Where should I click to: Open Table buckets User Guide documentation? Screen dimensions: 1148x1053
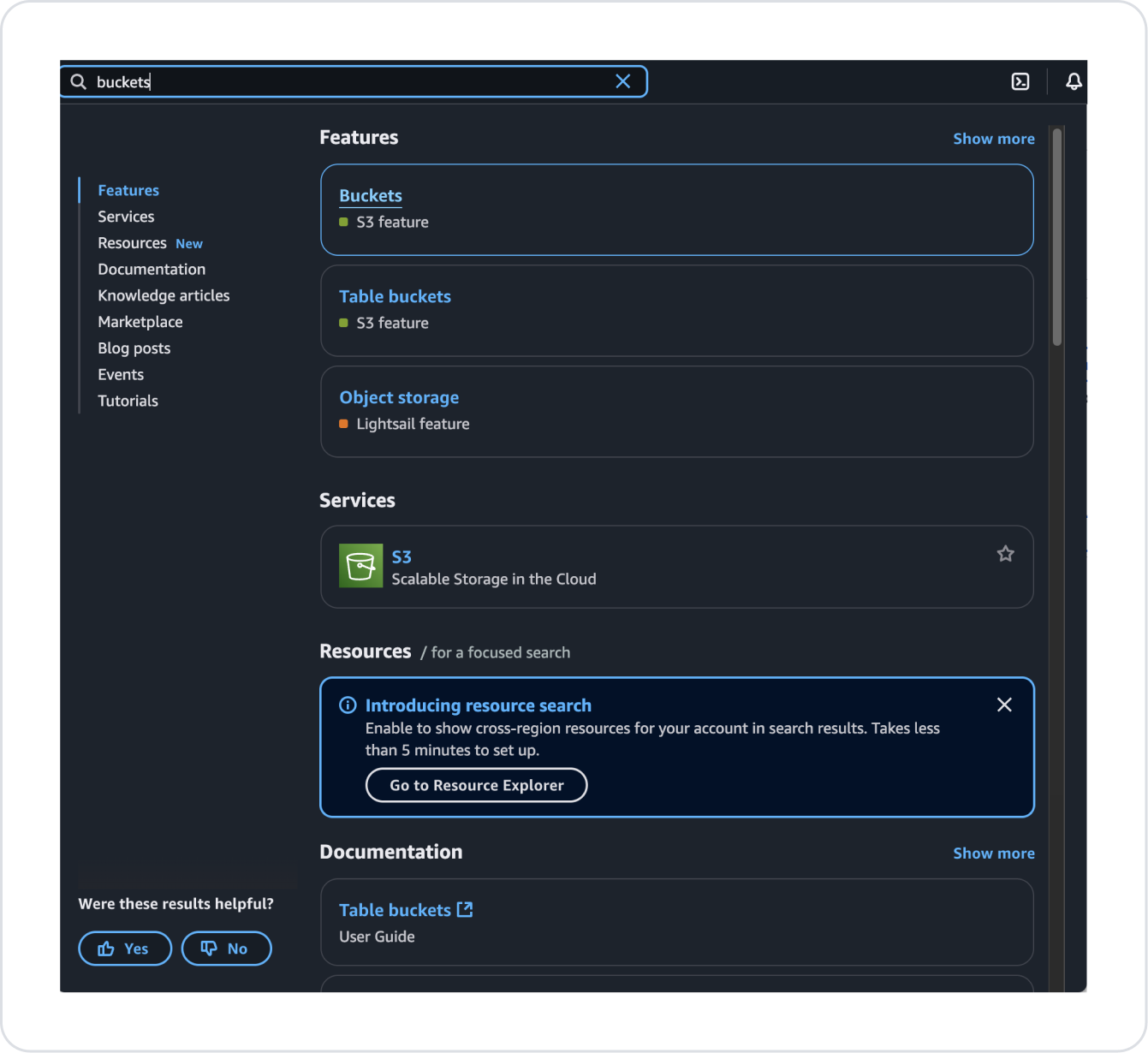[x=395, y=910]
